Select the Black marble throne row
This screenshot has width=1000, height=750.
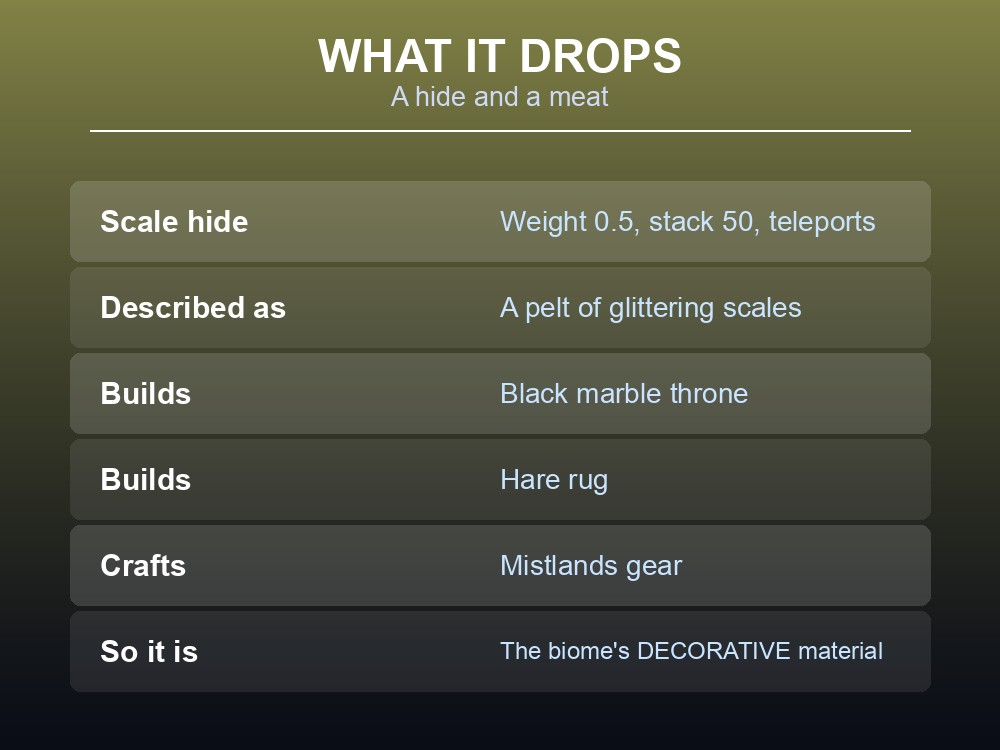(x=500, y=393)
